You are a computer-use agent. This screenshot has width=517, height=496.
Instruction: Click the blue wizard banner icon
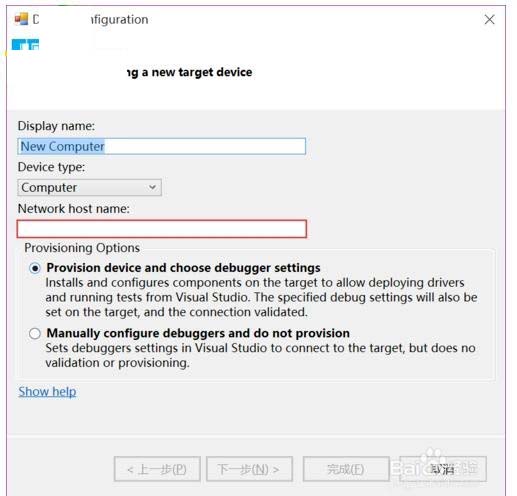[25, 44]
